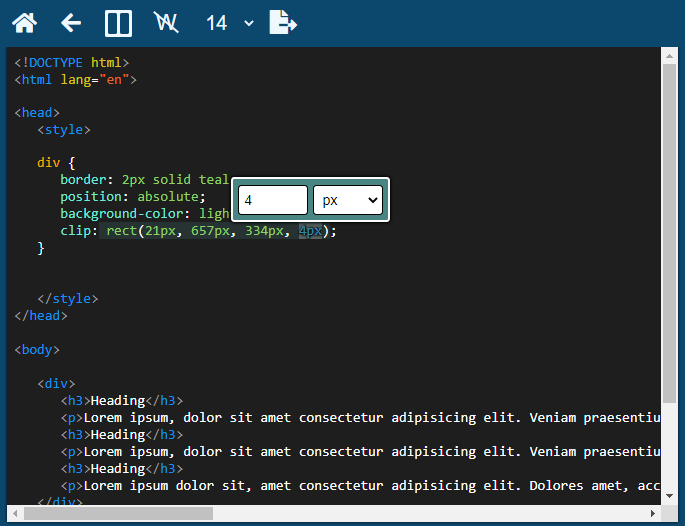
Task: Click the vertical scrollbar up arrow
Action: point(669,56)
